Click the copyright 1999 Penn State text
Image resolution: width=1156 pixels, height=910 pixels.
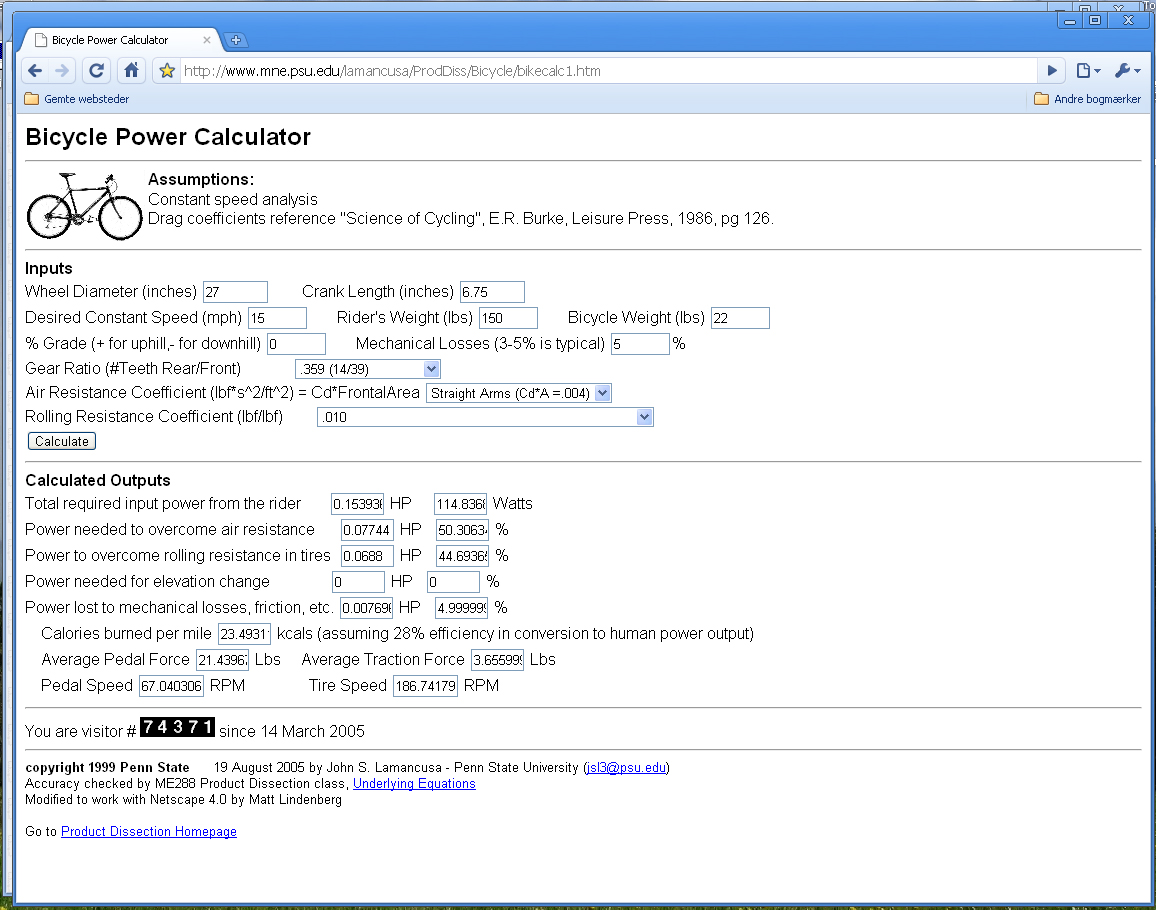coord(107,768)
